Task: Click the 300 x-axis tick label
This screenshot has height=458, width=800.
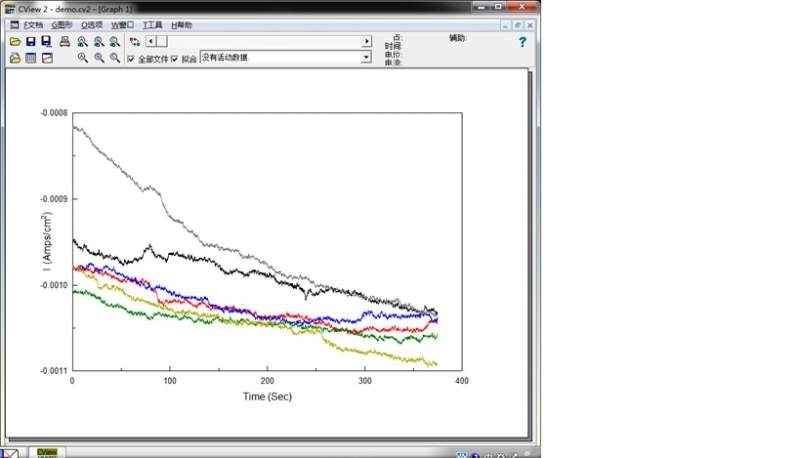Action: point(365,381)
